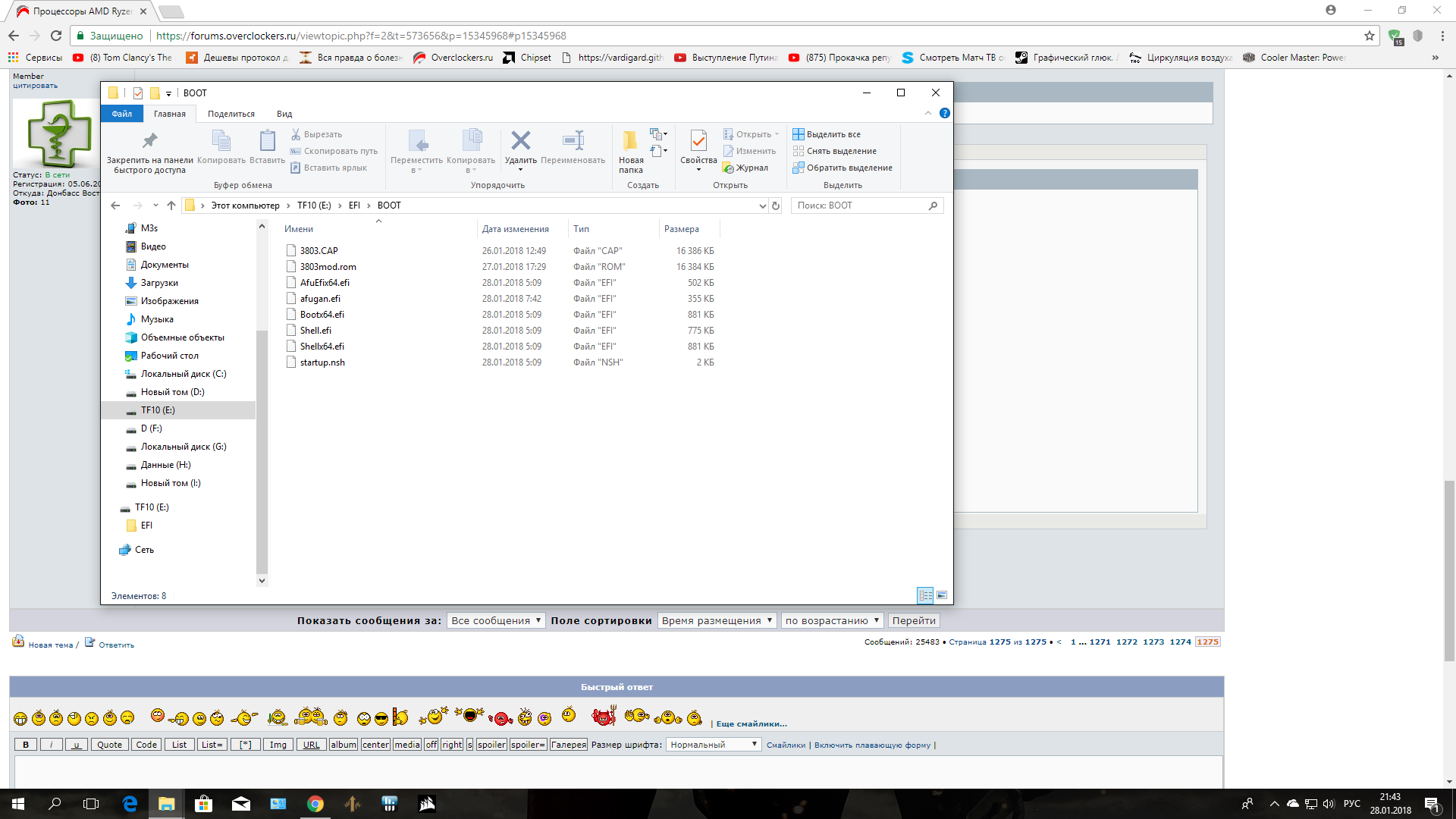Screen dimensions: 1456x819
Task: Click Pin to Quick access icon
Action: [x=149, y=141]
